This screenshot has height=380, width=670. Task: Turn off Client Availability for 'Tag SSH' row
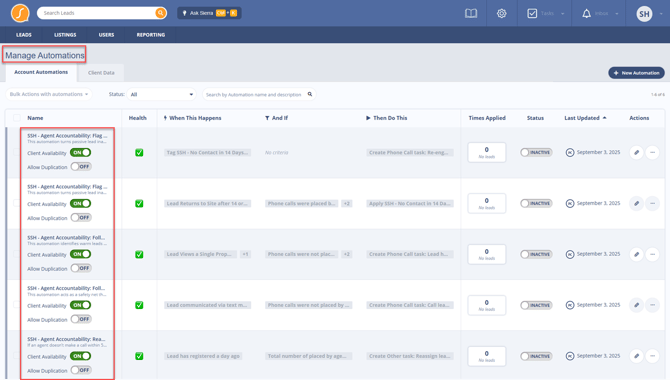[80, 152]
